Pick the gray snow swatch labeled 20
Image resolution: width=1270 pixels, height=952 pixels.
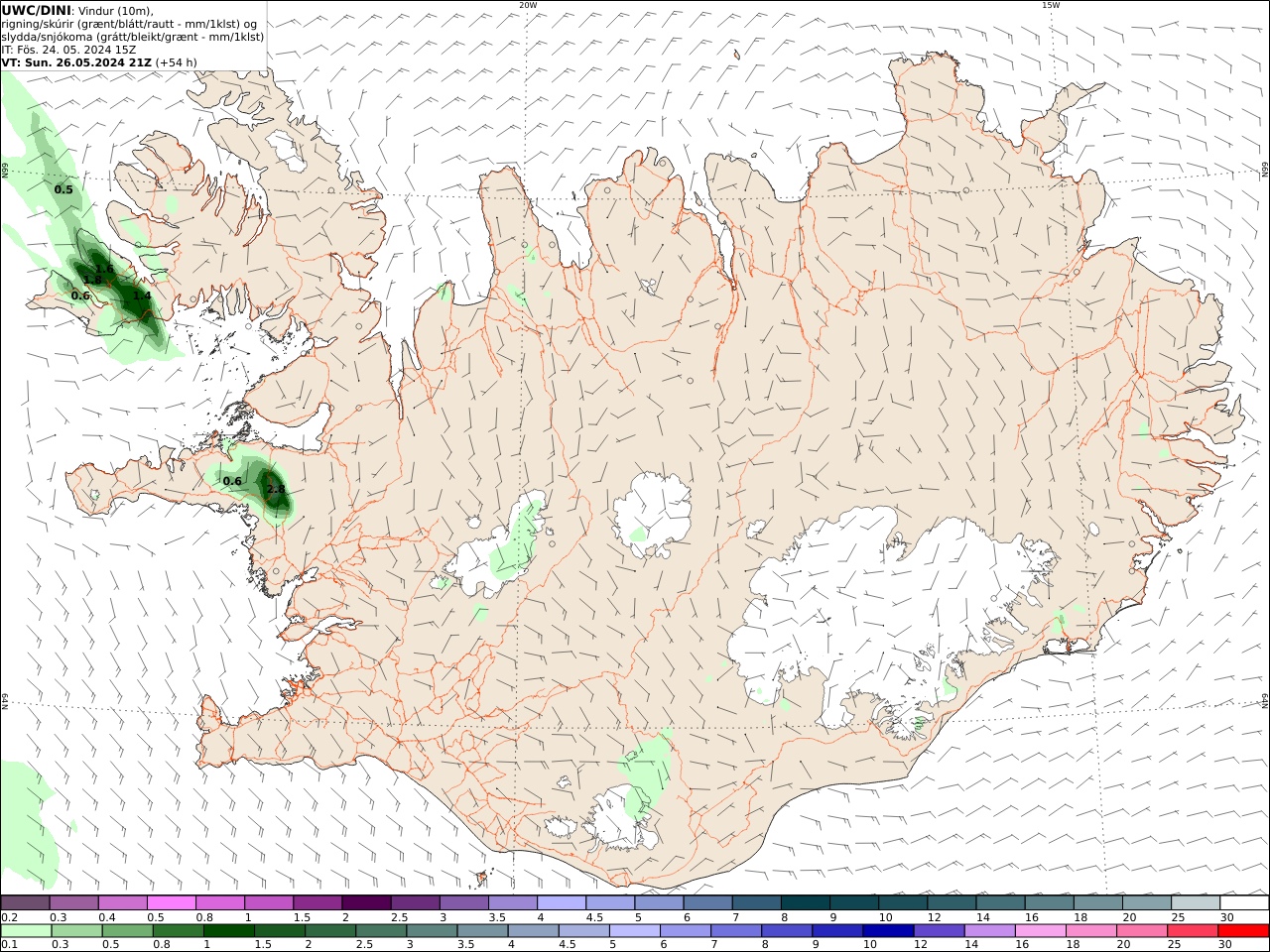click(1147, 902)
